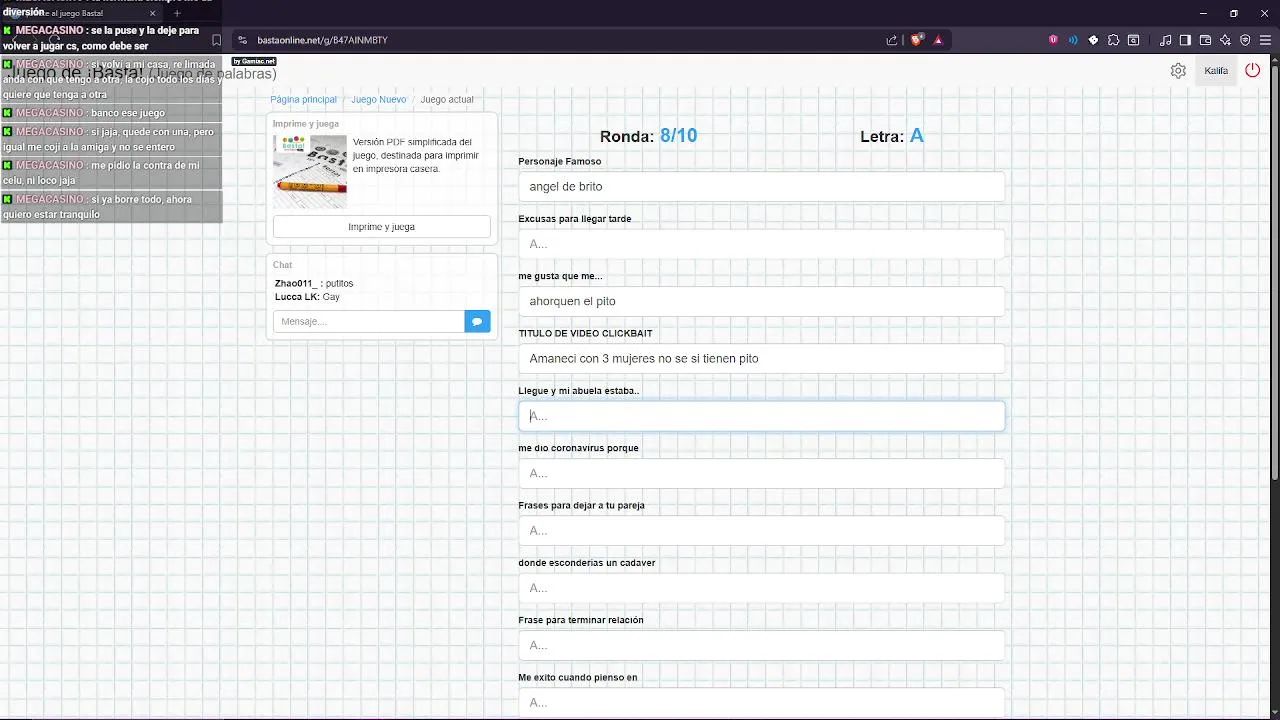The image size is (1280, 720).
Task: Click the 'me dio coronavirus porque' field
Action: click(761, 473)
